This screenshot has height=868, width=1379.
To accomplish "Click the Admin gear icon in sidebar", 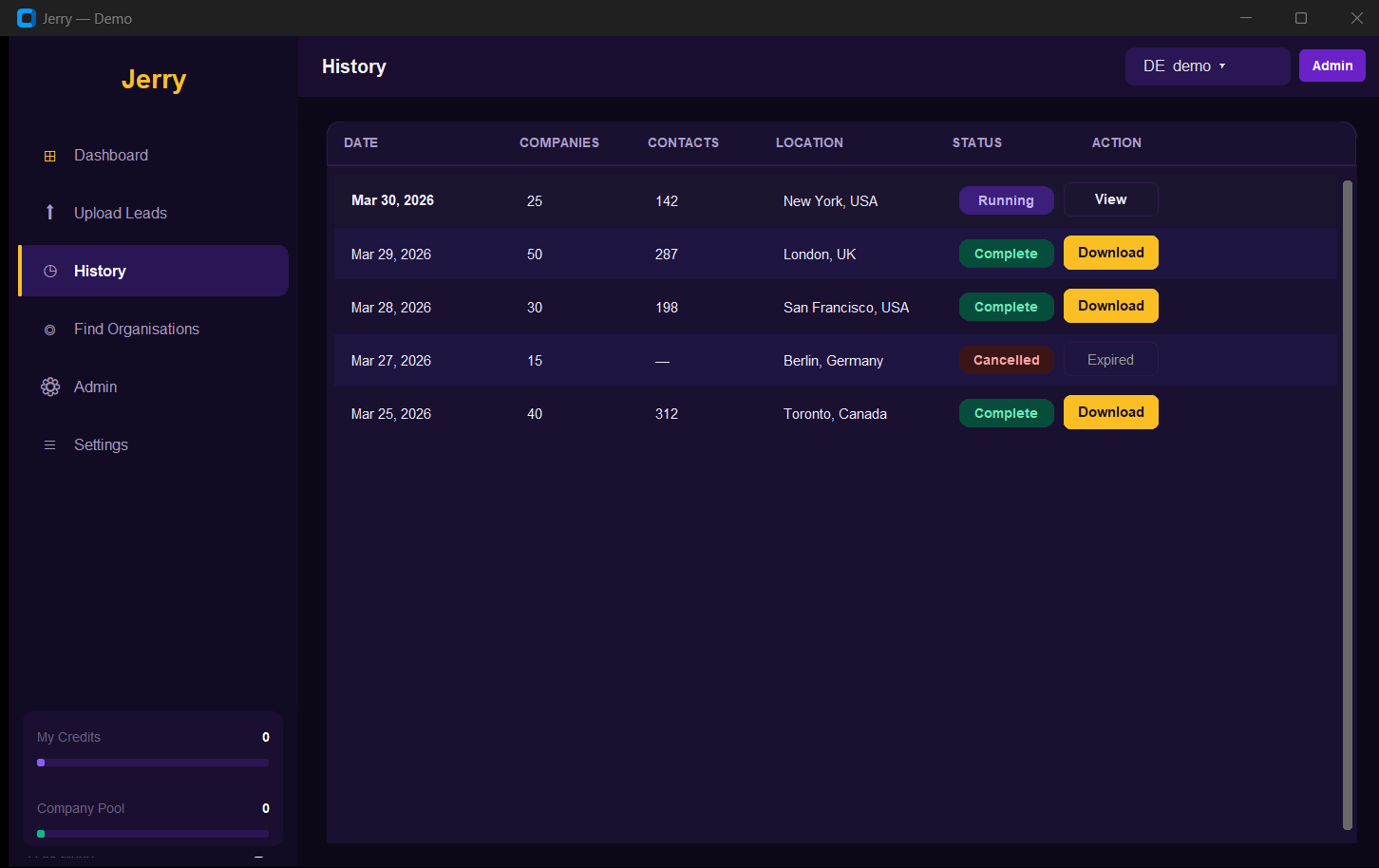I will pos(50,387).
